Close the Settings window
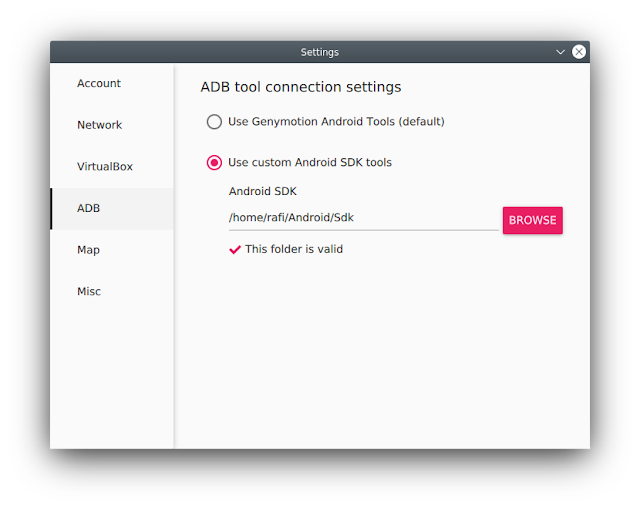The width and height of the screenshot is (640, 508). 579,52
